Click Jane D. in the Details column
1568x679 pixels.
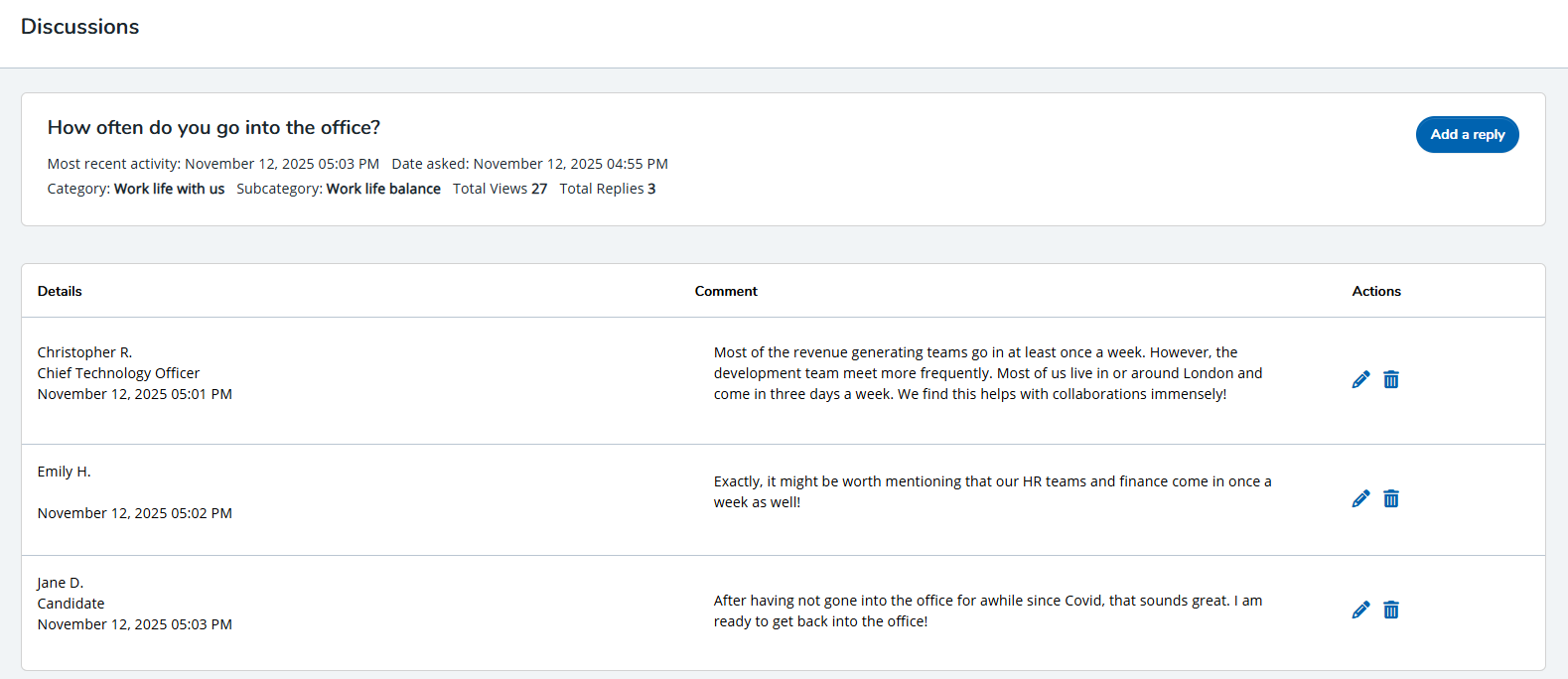[61, 583]
